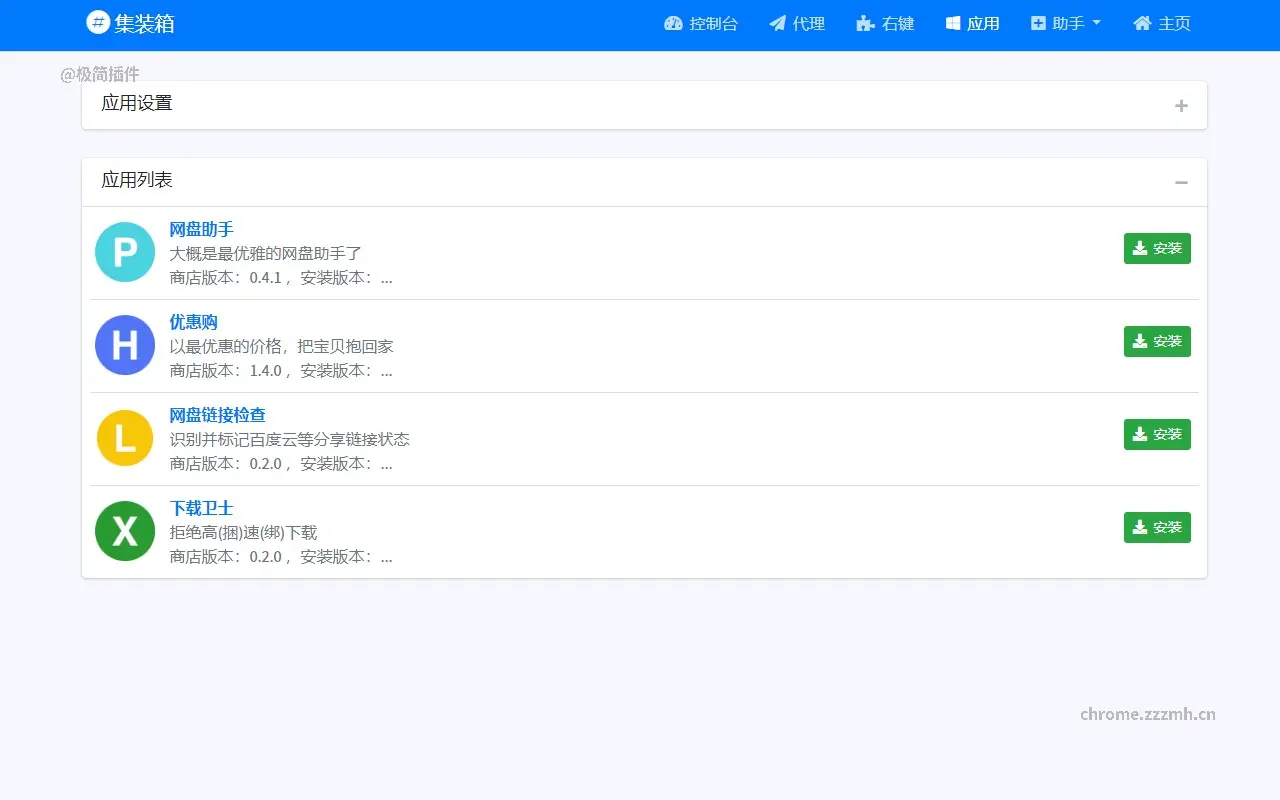The width and height of the screenshot is (1280, 800).
Task: Open the 应用 section via its navbar icon
Action: (952, 23)
